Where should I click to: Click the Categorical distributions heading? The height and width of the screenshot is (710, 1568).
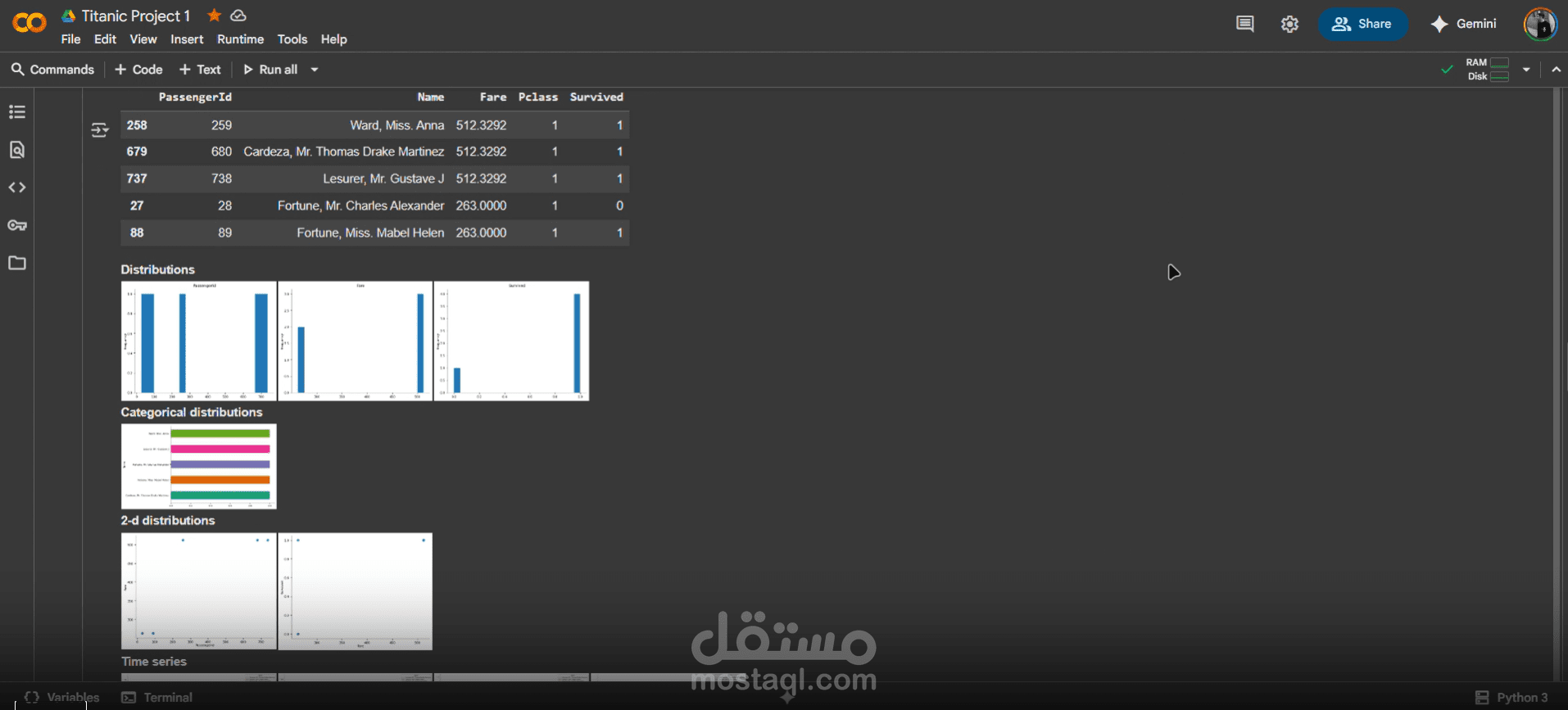192,412
